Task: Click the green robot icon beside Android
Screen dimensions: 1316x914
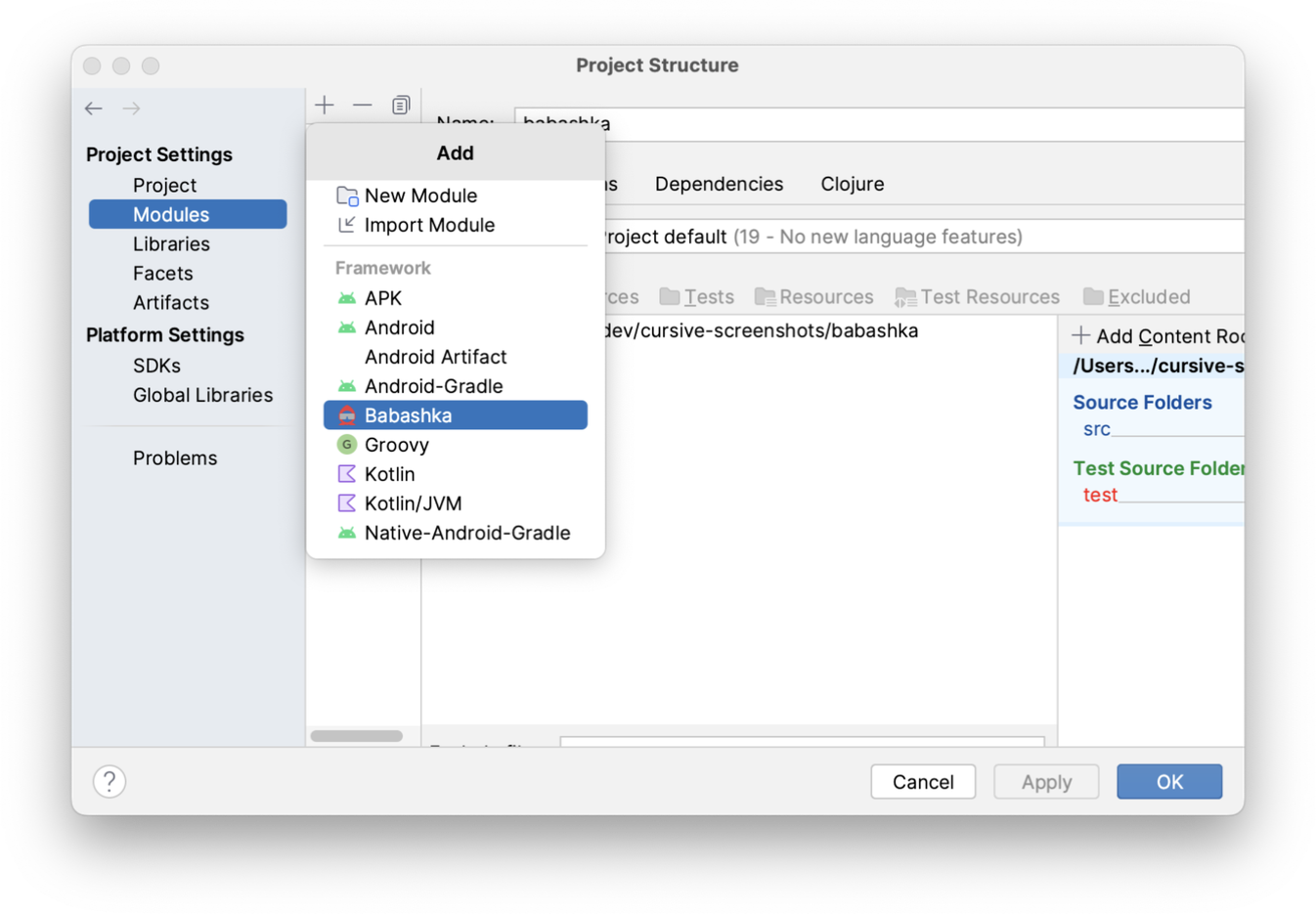Action: (x=346, y=327)
